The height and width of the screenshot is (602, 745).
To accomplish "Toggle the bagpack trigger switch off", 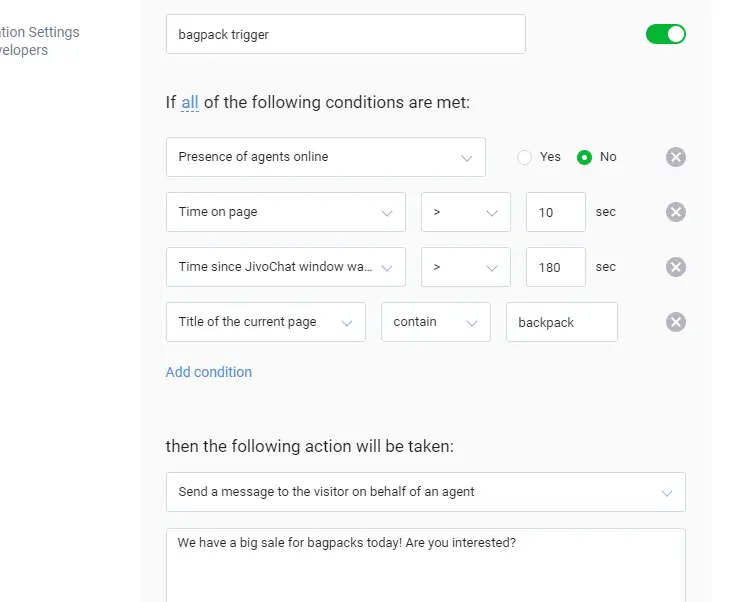I will tap(666, 34).
